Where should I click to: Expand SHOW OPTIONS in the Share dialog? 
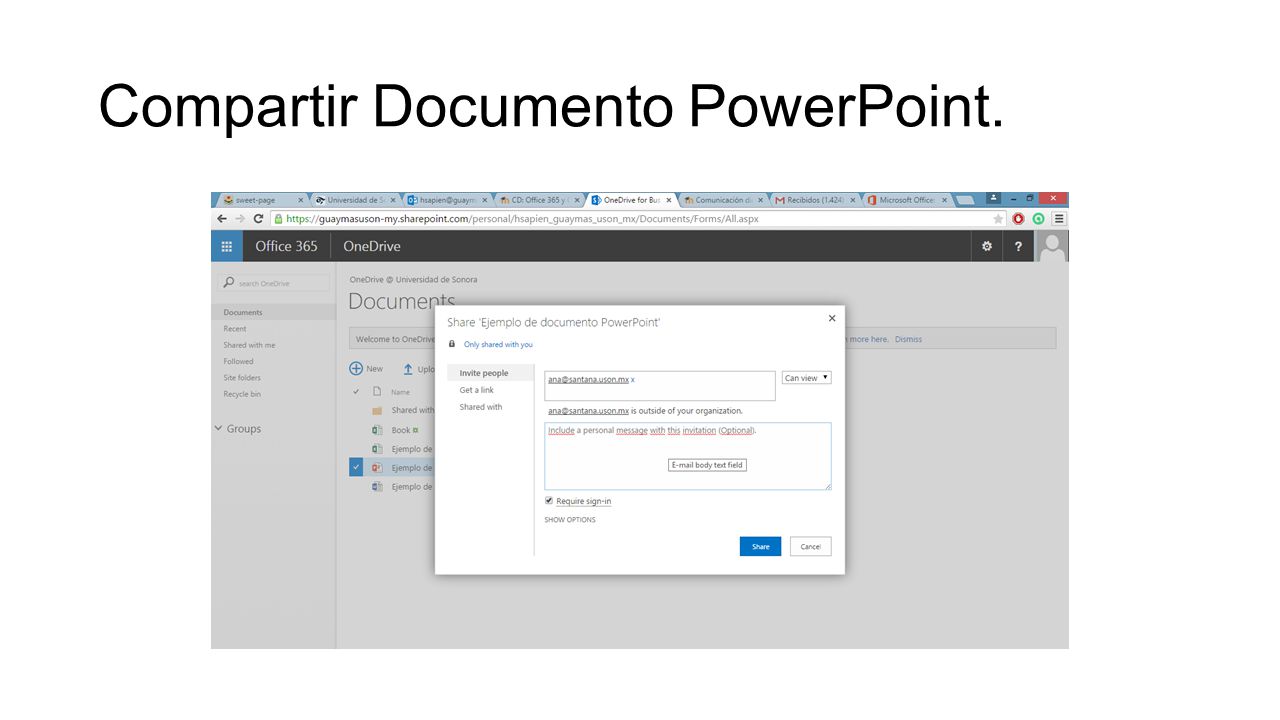(x=570, y=520)
